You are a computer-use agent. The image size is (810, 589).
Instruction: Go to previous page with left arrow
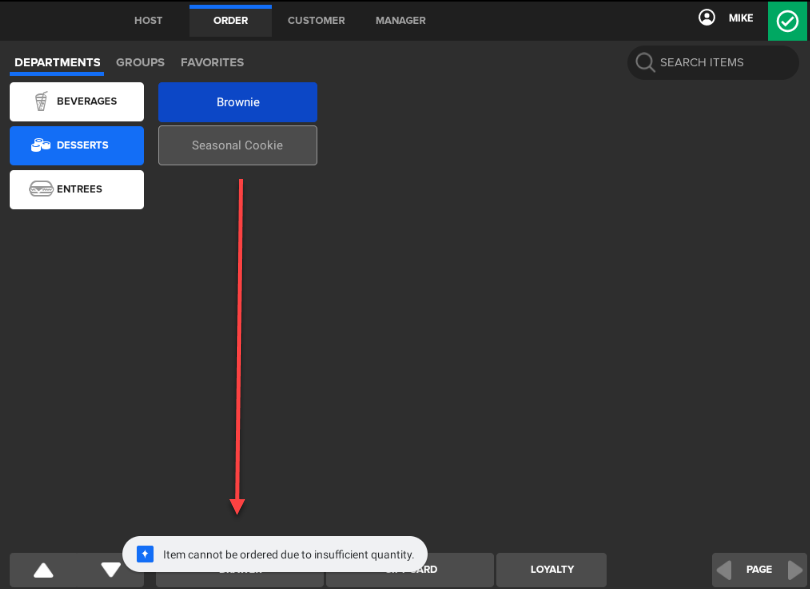pyautogui.click(x=723, y=570)
